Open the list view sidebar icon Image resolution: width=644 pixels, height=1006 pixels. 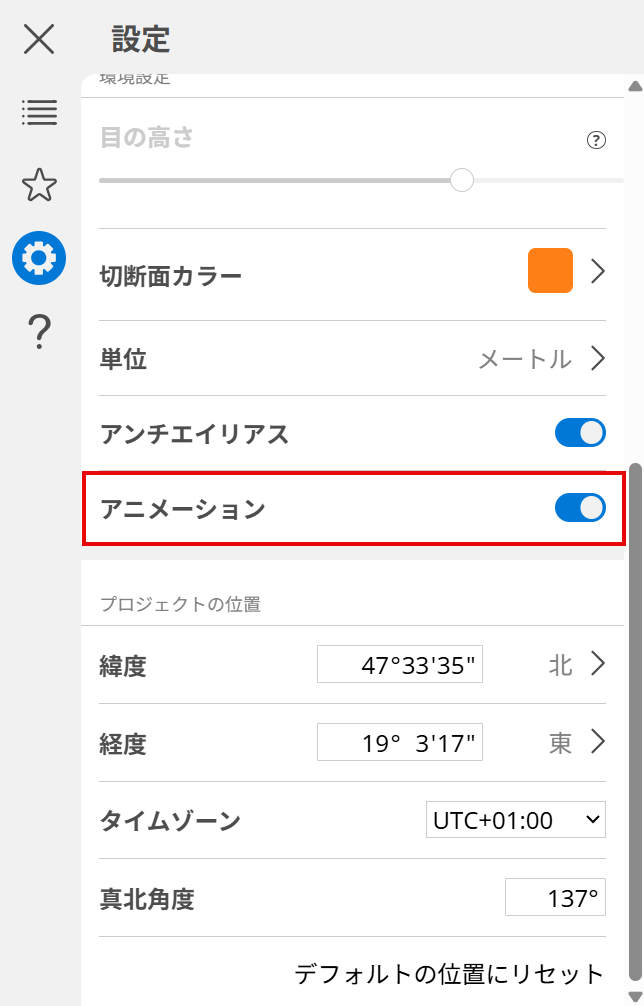39,112
